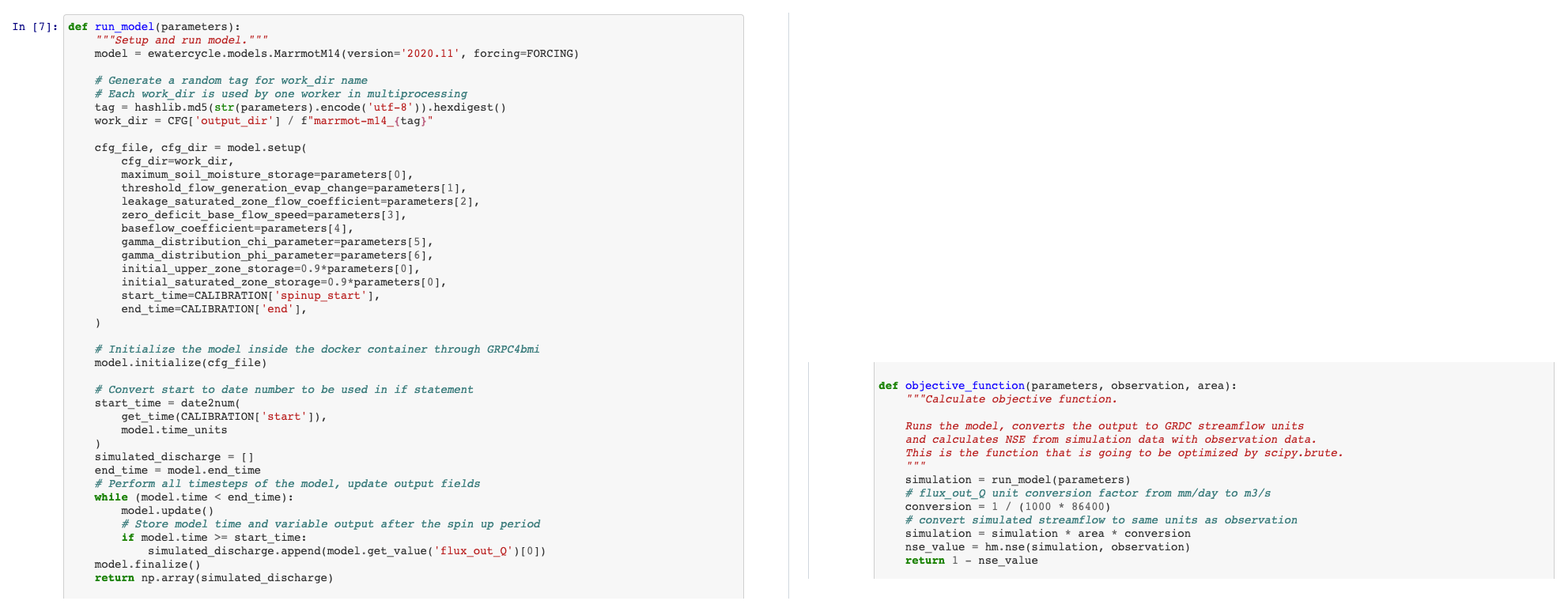The width and height of the screenshot is (1568, 612).
Task: Click the baseflow_coefficient parameter line
Action: [x=237, y=229]
